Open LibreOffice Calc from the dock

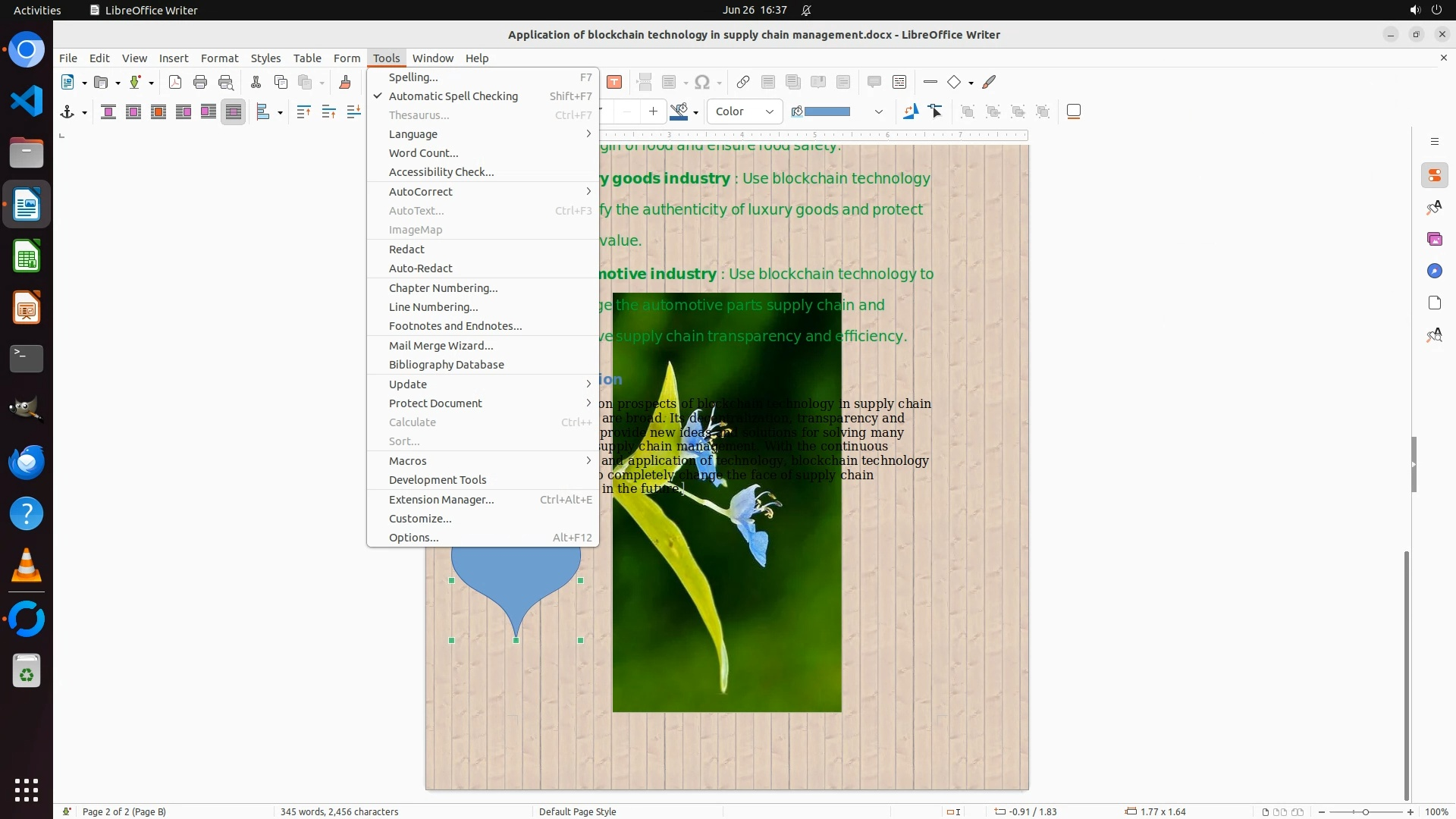pyautogui.click(x=27, y=257)
